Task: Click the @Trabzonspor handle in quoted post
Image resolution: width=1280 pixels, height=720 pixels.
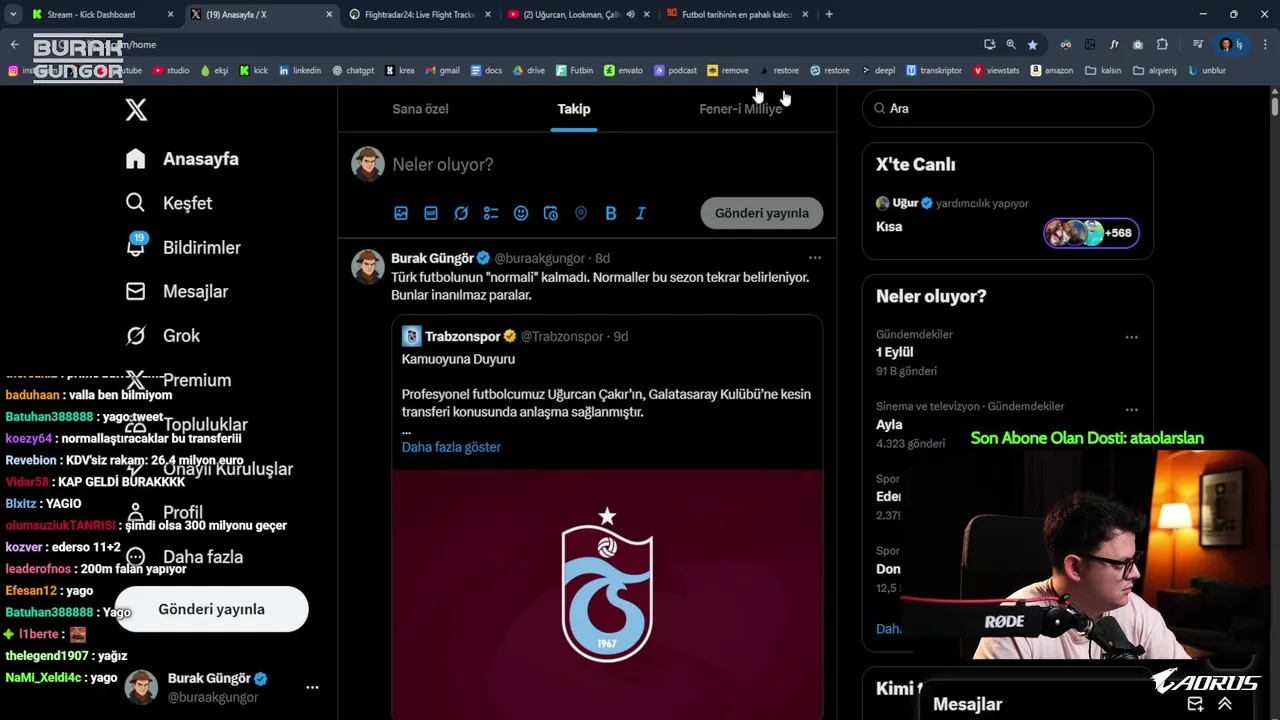Action: point(562,336)
